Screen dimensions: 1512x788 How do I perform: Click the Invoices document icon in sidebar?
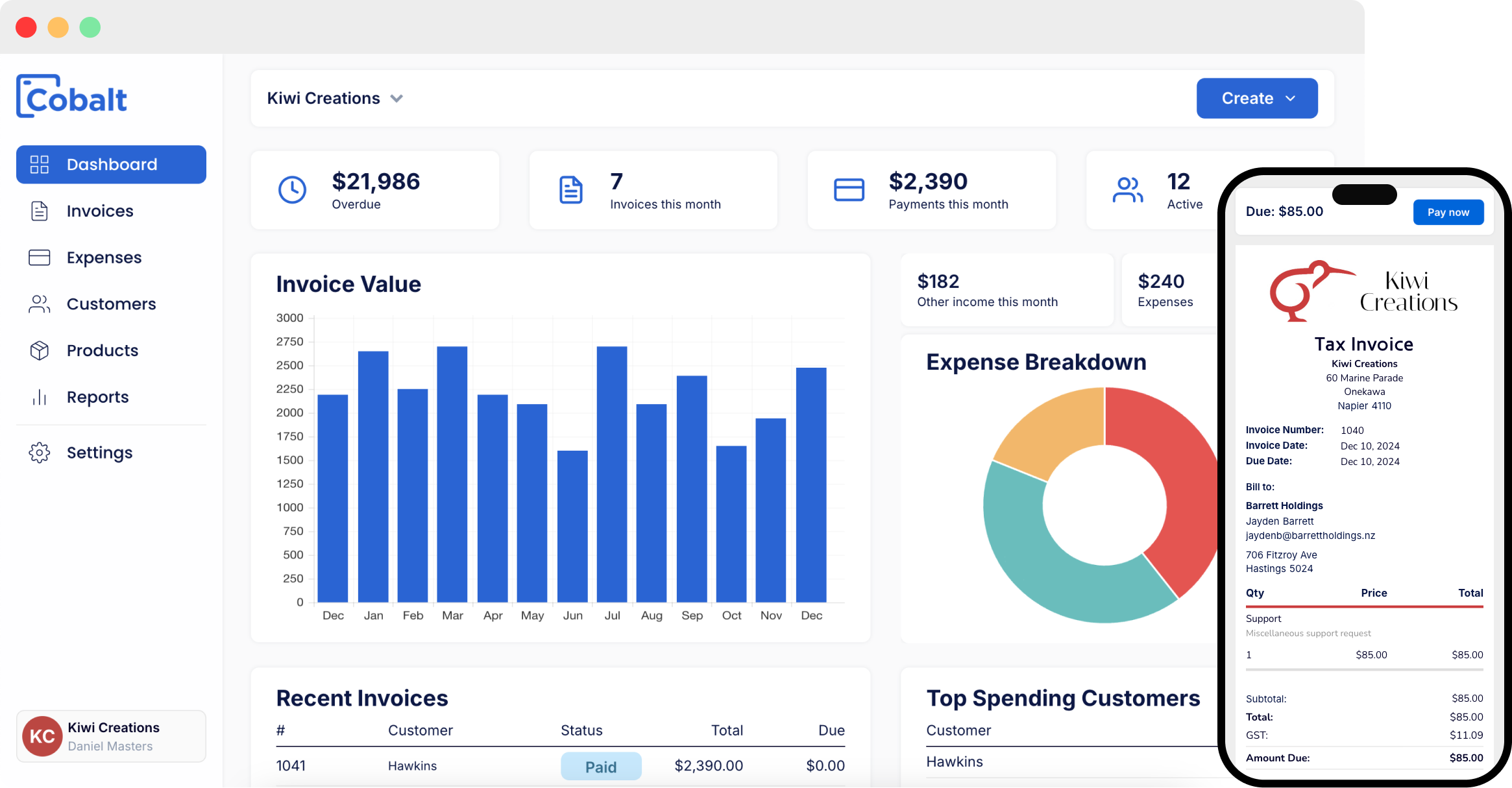[40, 211]
